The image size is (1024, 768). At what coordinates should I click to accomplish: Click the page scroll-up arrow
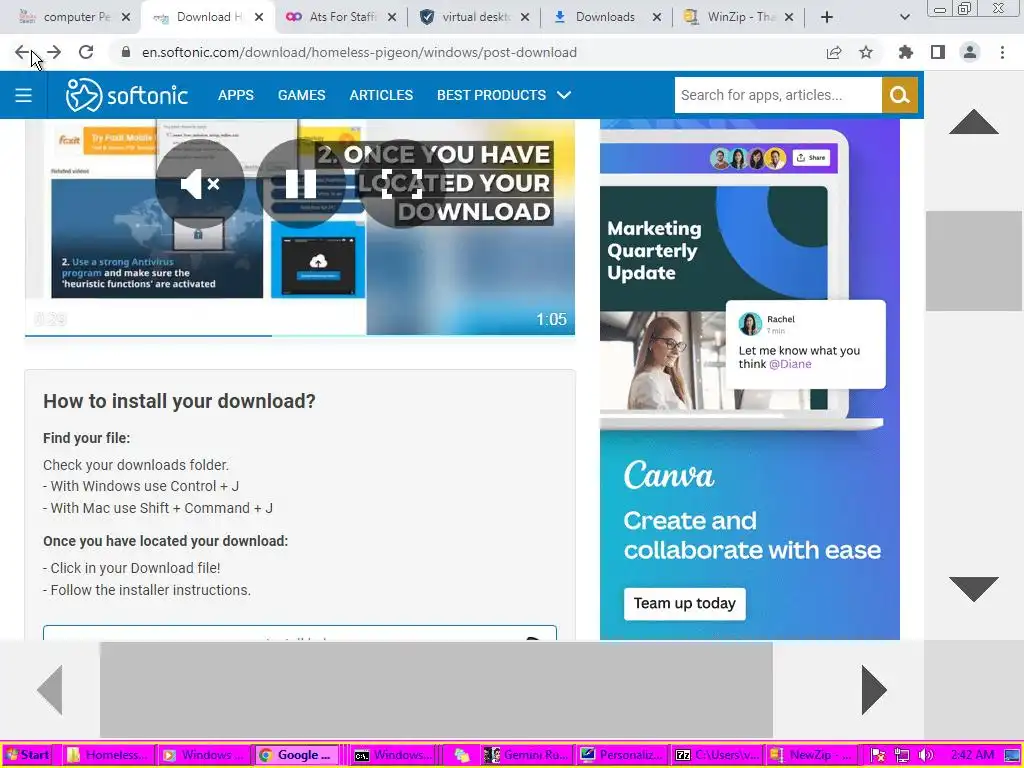pyautogui.click(x=974, y=122)
